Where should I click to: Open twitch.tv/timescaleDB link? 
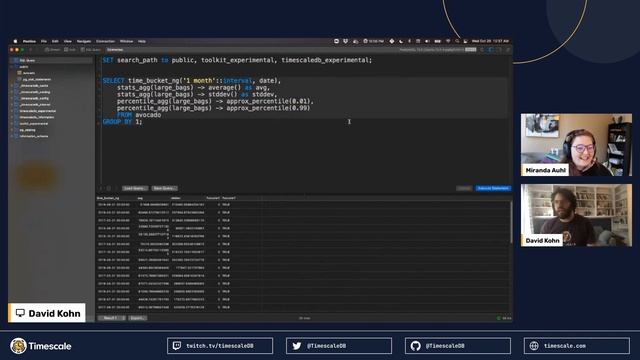(220, 346)
